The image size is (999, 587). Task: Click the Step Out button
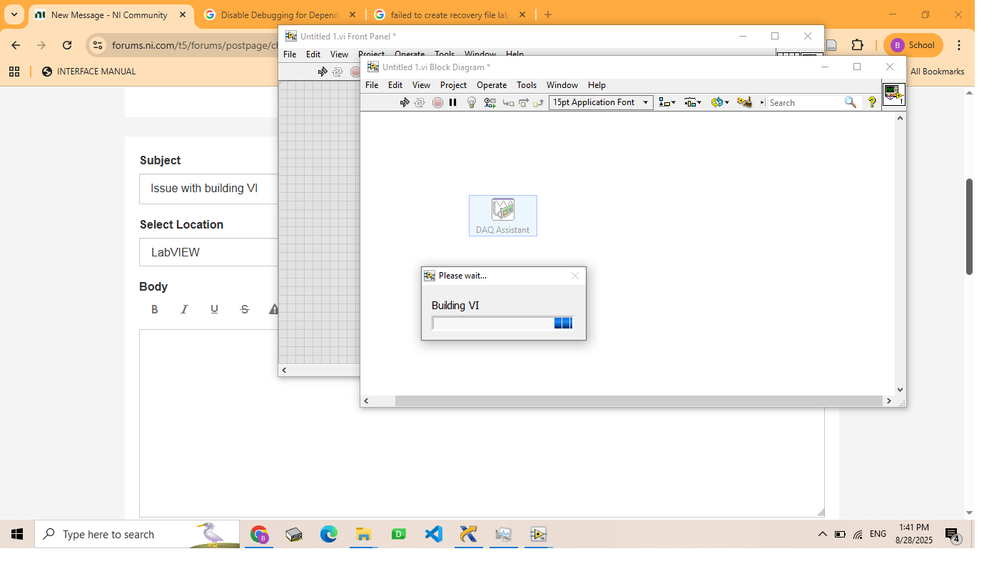click(538, 103)
